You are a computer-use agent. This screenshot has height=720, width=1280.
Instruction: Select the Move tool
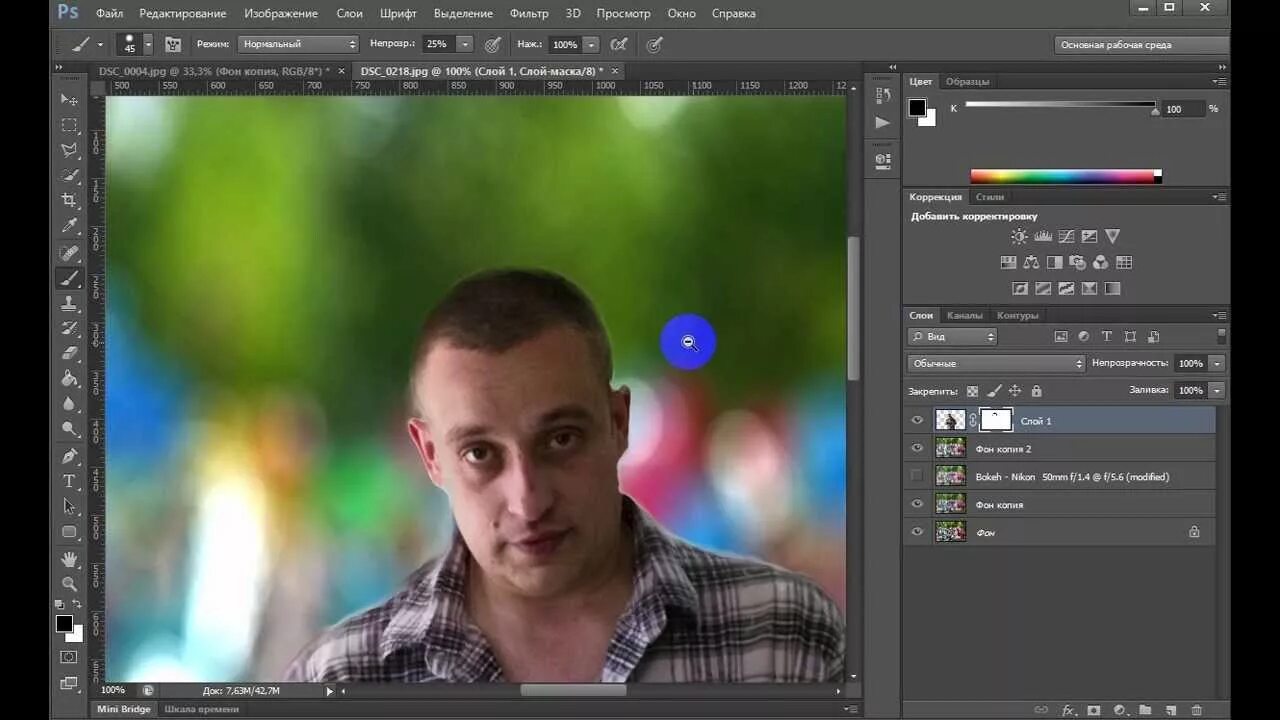point(69,99)
